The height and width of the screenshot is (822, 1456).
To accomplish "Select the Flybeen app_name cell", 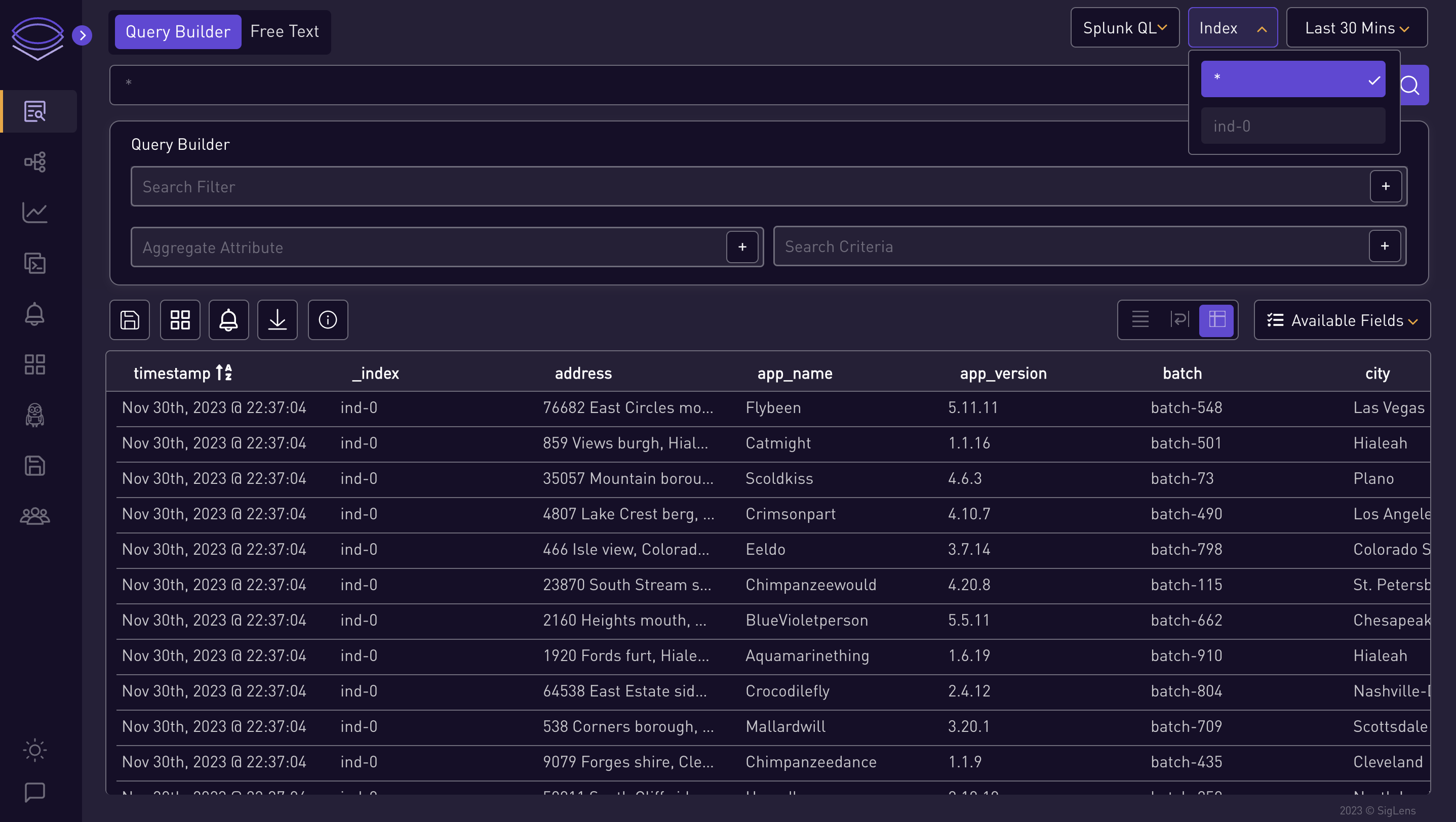I will (773, 407).
